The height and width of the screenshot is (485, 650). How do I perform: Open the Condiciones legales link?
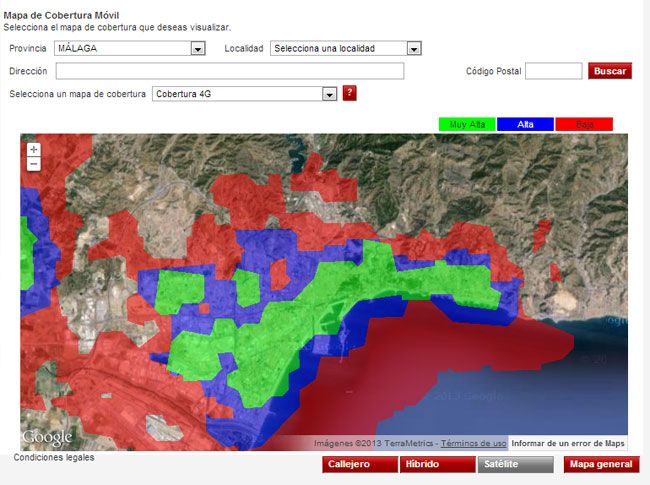[54, 458]
